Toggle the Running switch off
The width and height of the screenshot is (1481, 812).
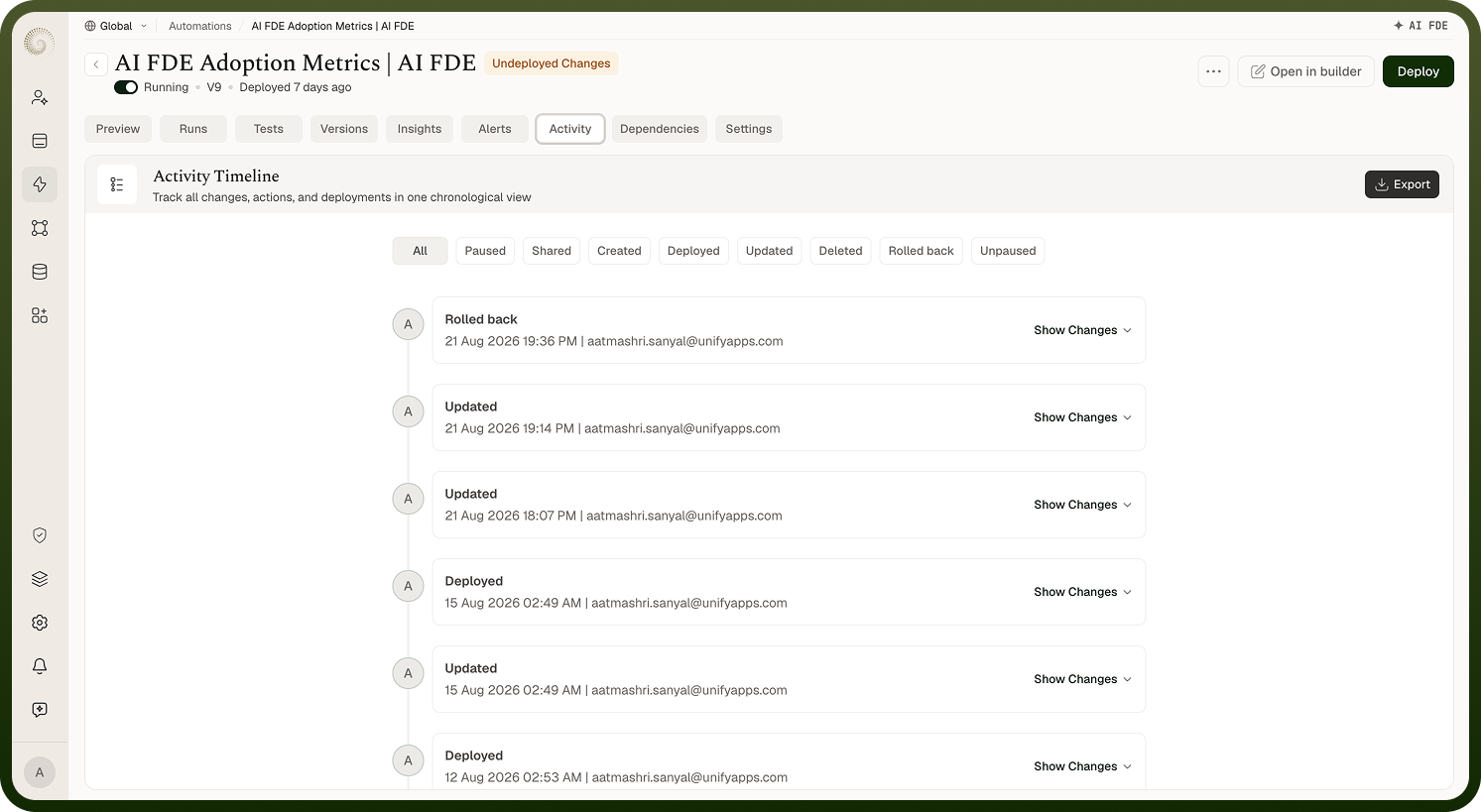point(126,87)
